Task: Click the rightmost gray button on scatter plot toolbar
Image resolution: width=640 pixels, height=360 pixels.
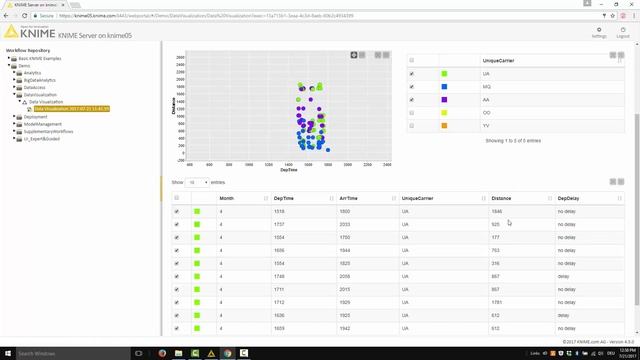Action: tap(386, 55)
